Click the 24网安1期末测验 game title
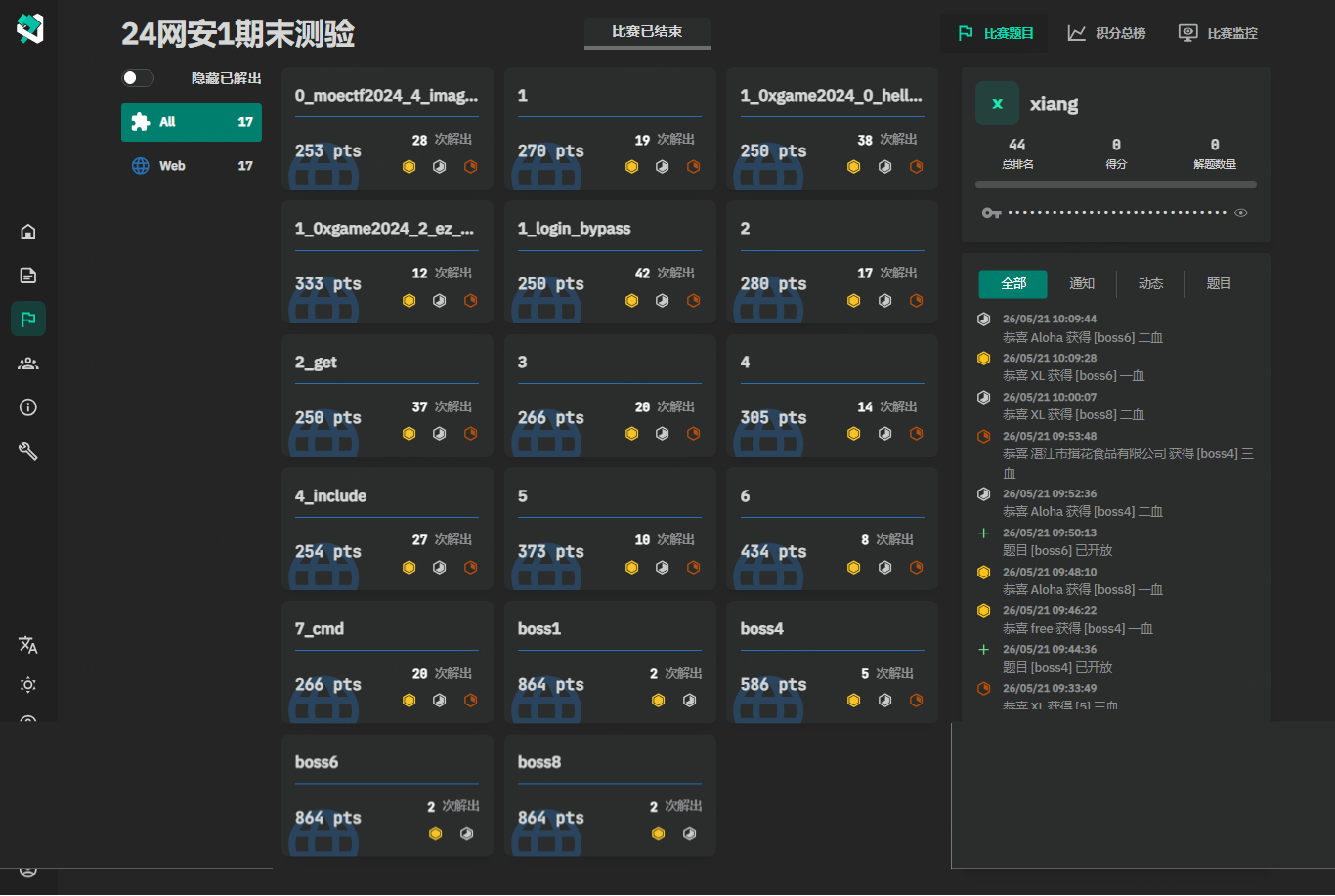The image size is (1335, 896). point(237,34)
